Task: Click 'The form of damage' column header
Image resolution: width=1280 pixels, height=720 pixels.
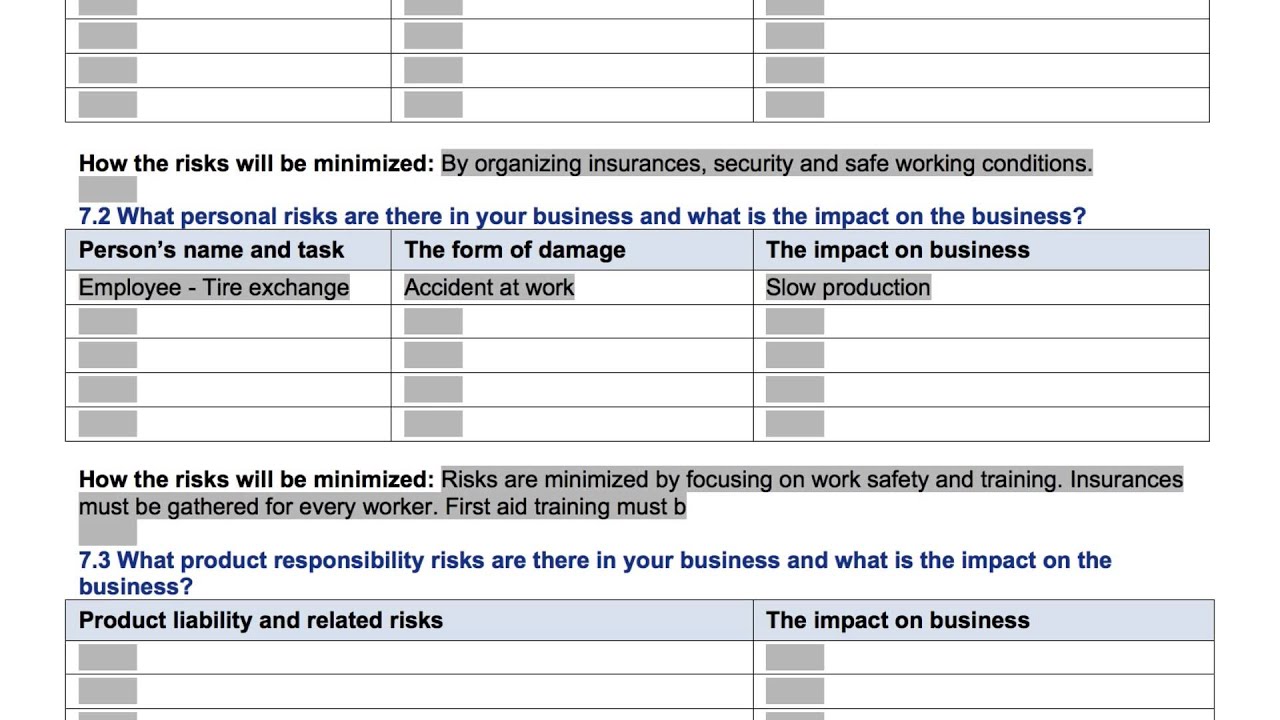Action: tap(515, 250)
